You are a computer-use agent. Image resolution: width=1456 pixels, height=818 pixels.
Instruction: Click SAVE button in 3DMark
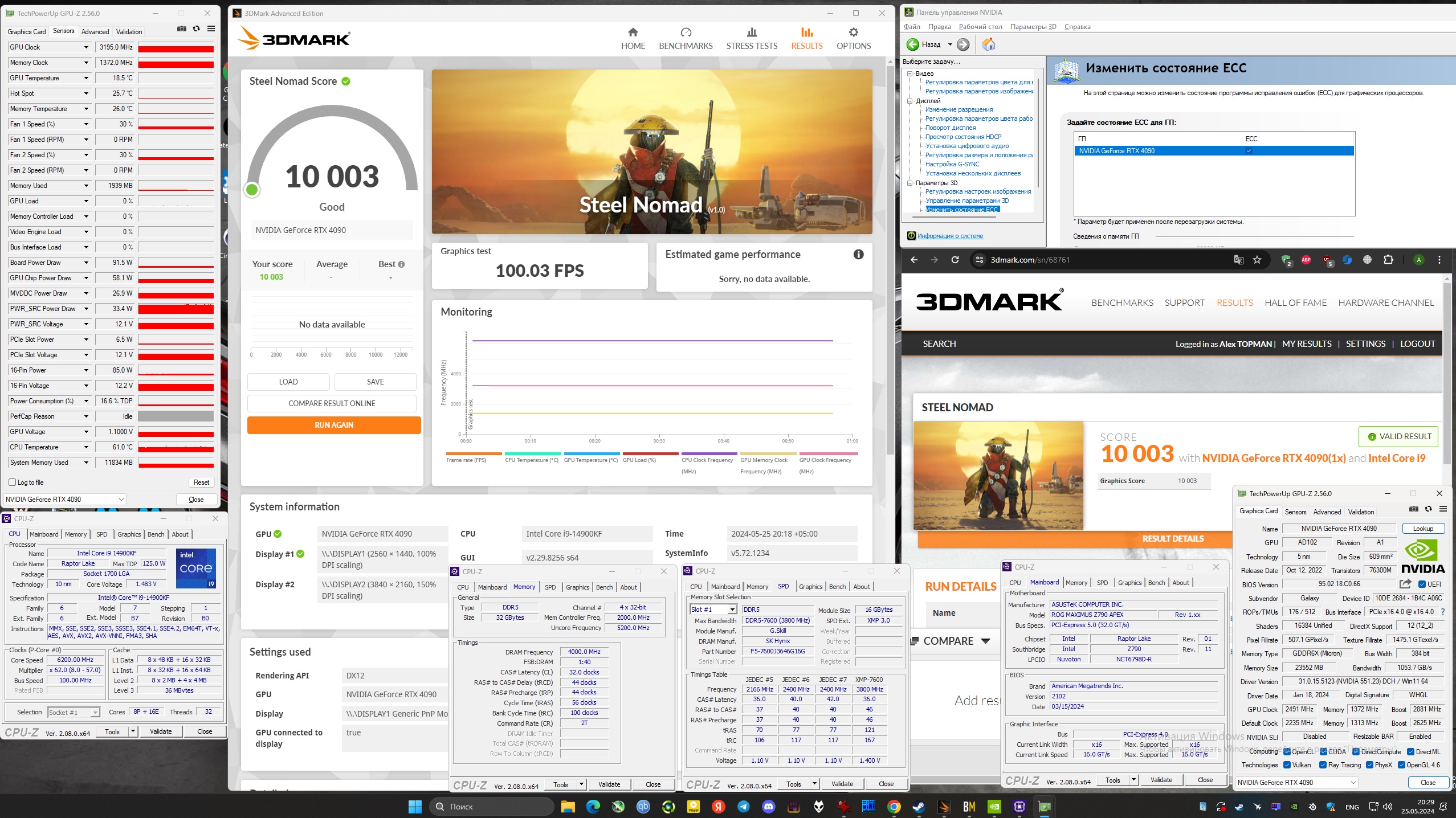pos(375,382)
